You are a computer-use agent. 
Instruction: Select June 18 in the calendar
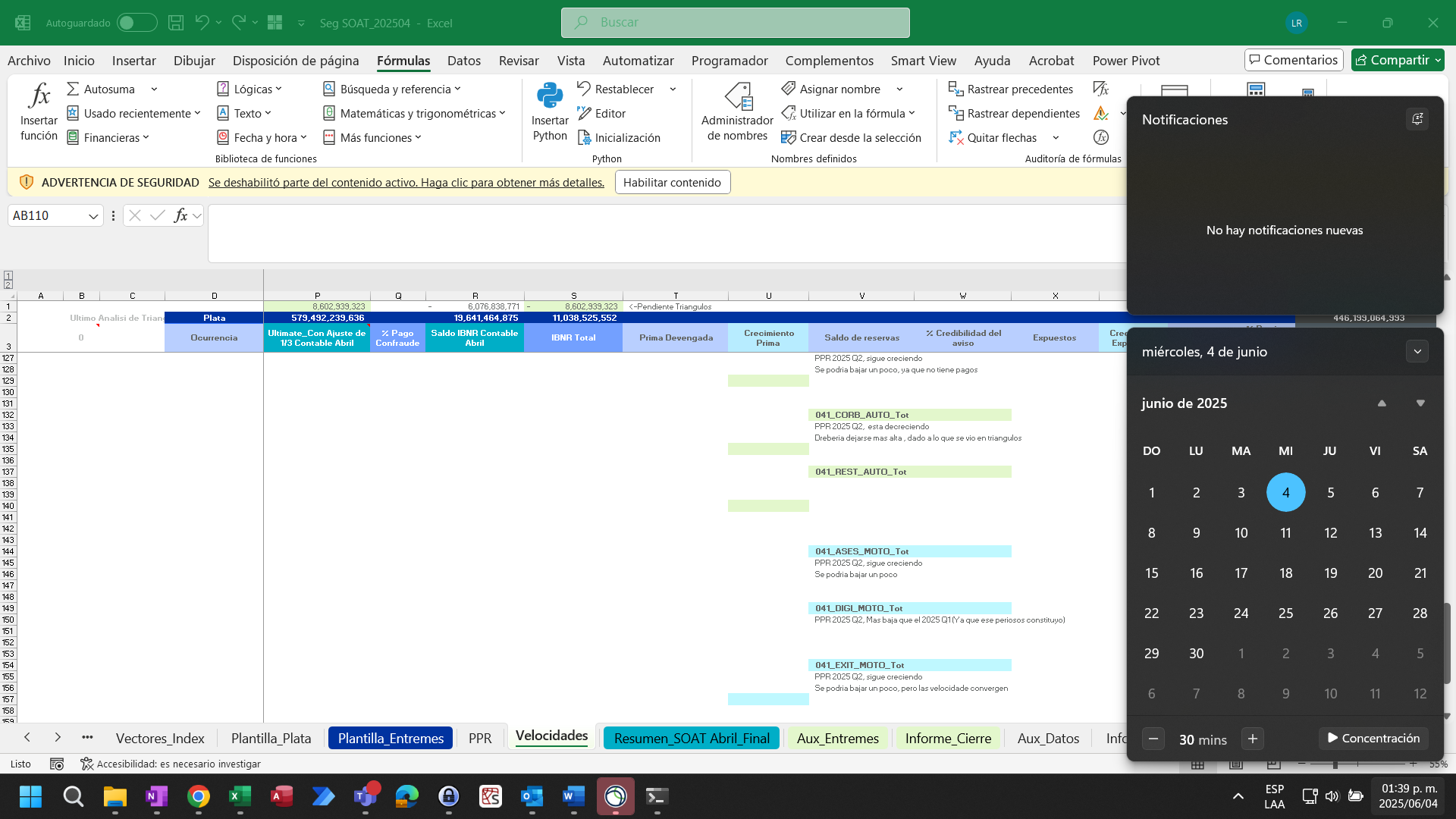tap(1285, 573)
